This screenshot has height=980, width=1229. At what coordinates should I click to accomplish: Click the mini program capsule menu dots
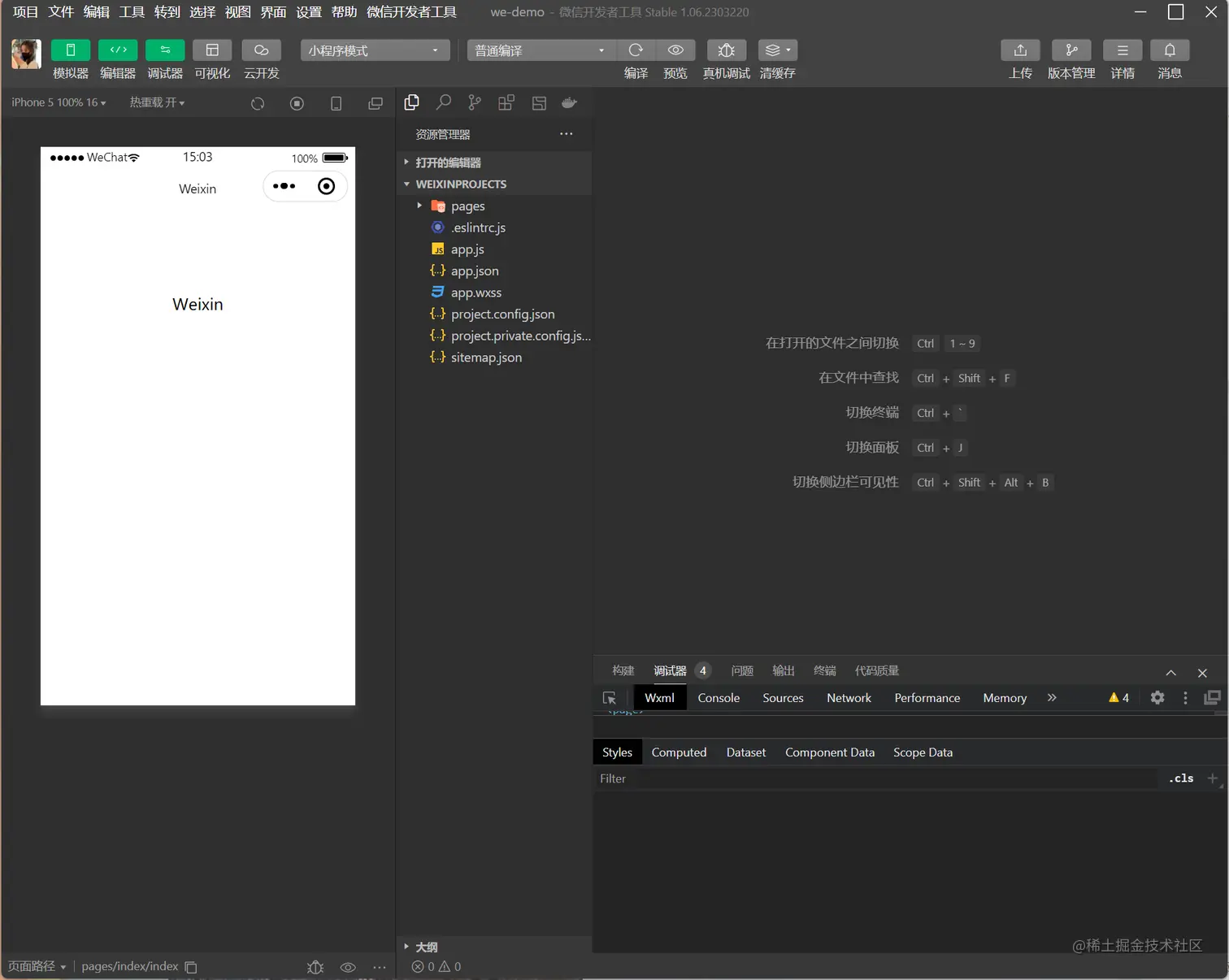point(284,186)
